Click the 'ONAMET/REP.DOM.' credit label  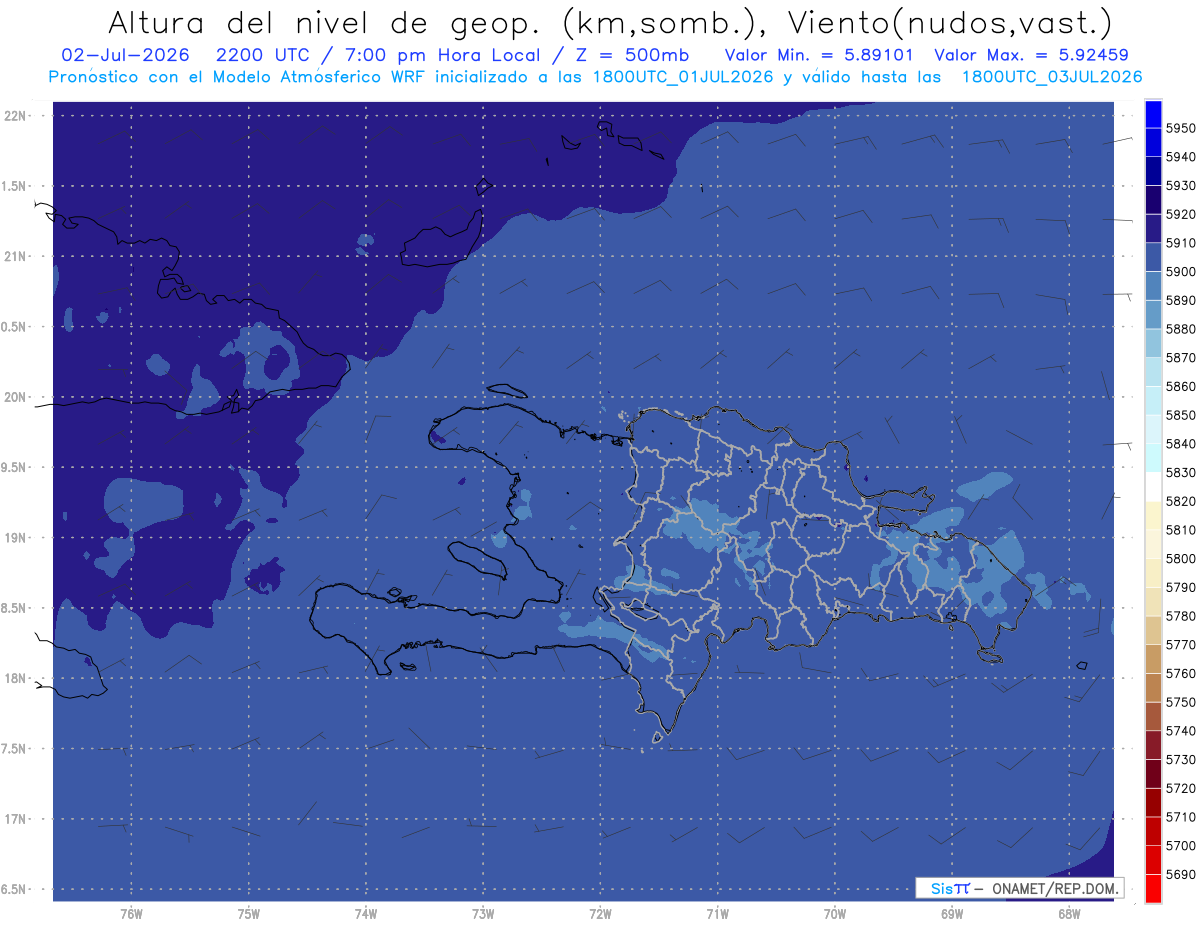(1053, 888)
